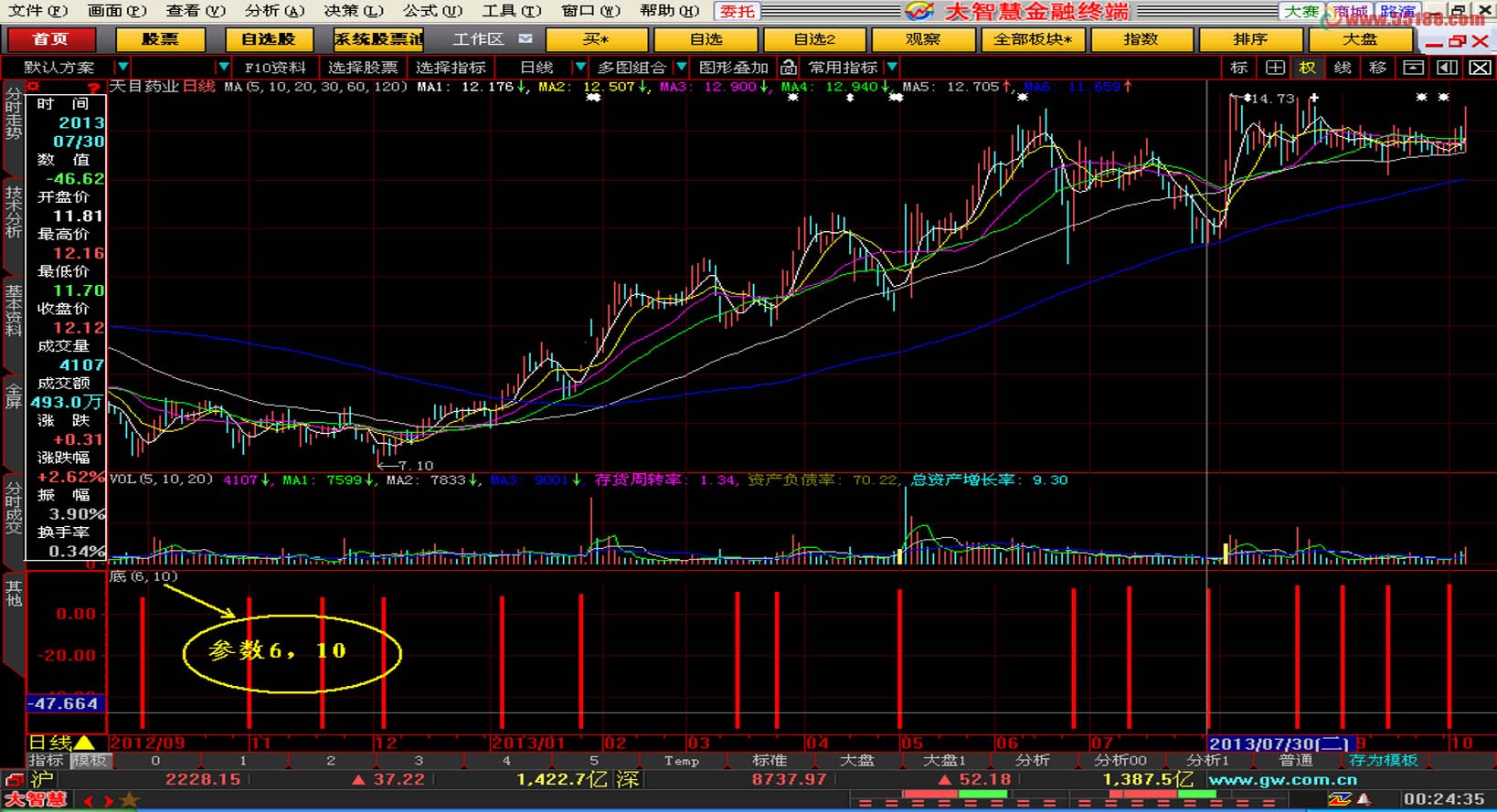
Task: Open the 文件(F) menu
Action: [x=37, y=11]
